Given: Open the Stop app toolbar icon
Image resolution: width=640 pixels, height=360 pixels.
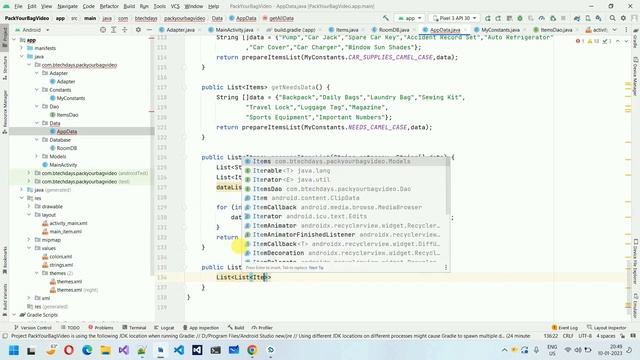Looking at the screenshot, I should click(x=563, y=18).
